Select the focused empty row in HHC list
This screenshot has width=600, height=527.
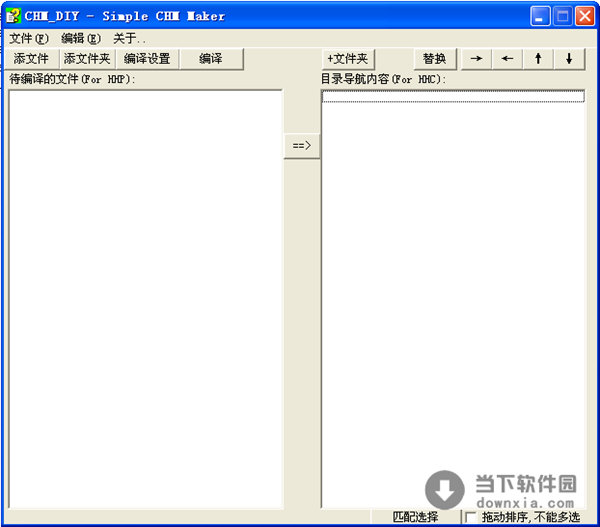(x=453, y=96)
